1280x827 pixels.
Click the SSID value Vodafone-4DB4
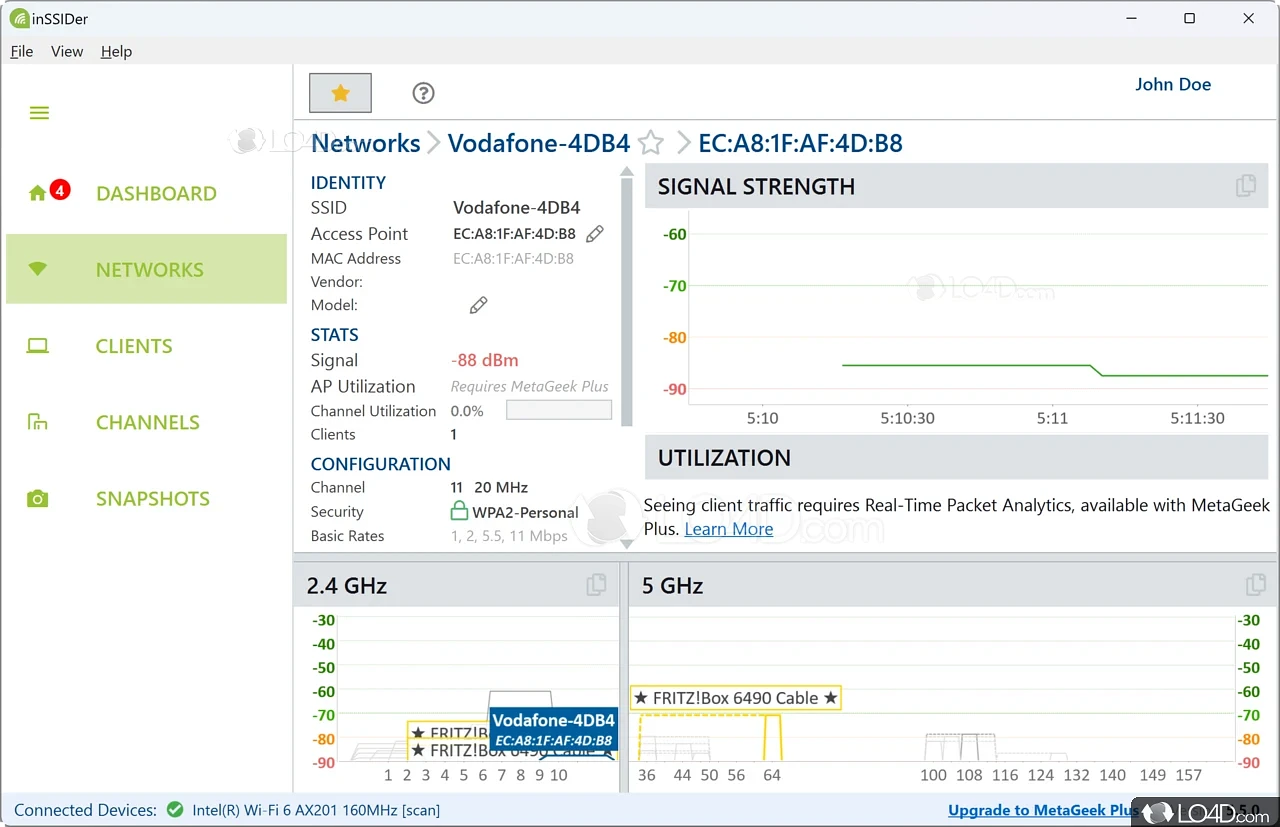click(517, 208)
